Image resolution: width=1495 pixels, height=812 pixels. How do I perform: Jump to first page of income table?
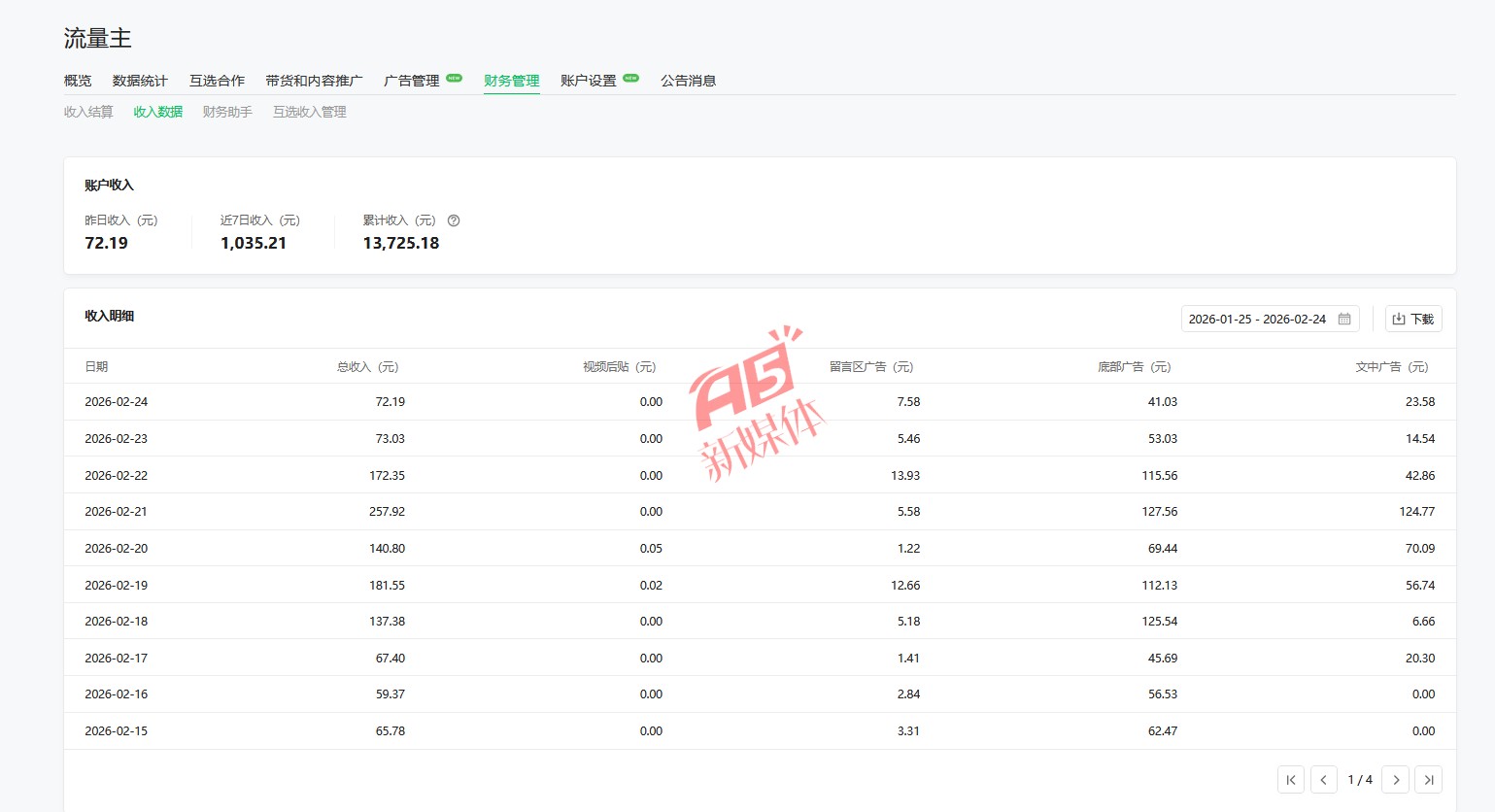pos(1290,780)
